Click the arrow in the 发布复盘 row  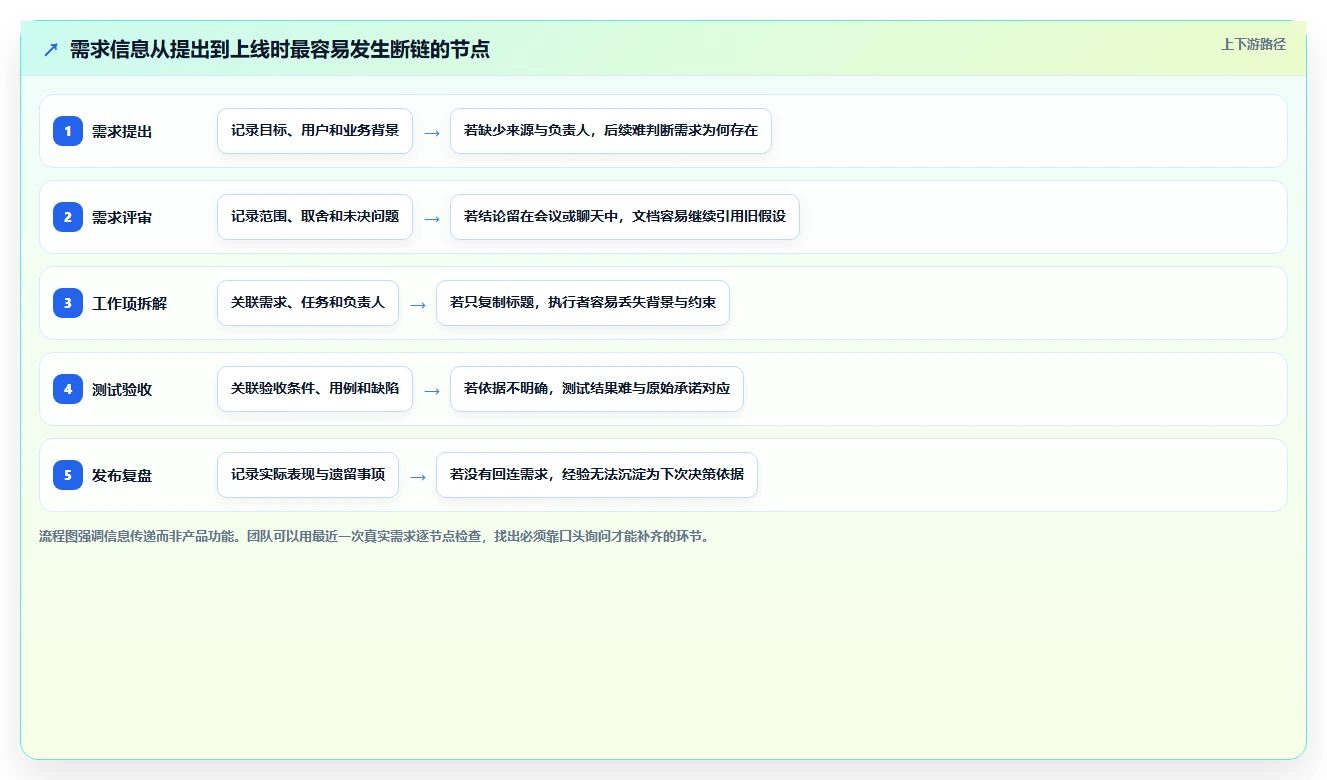[x=418, y=476]
